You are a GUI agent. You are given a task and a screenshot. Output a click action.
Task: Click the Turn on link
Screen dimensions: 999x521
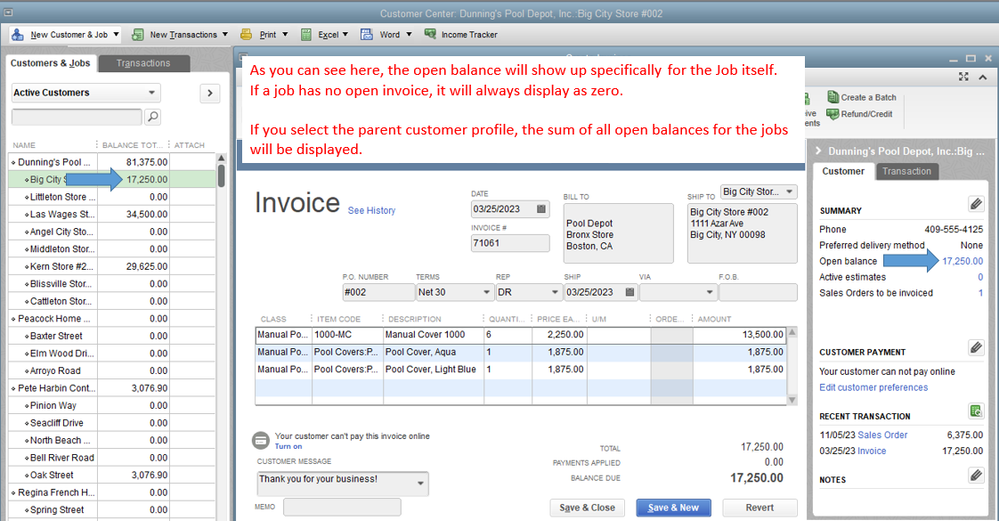(289, 446)
